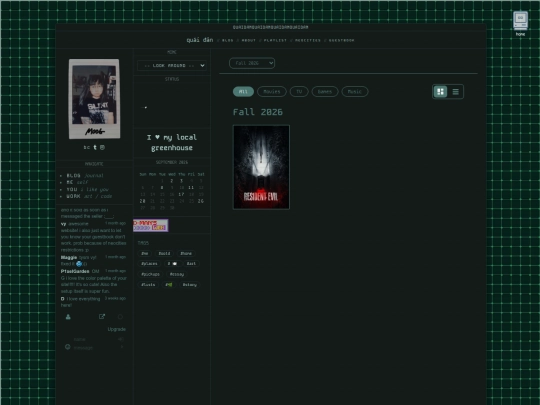The image size is (540, 405).
Task: Toggle chatbox sound speaker icon
Action: click(x=120, y=339)
